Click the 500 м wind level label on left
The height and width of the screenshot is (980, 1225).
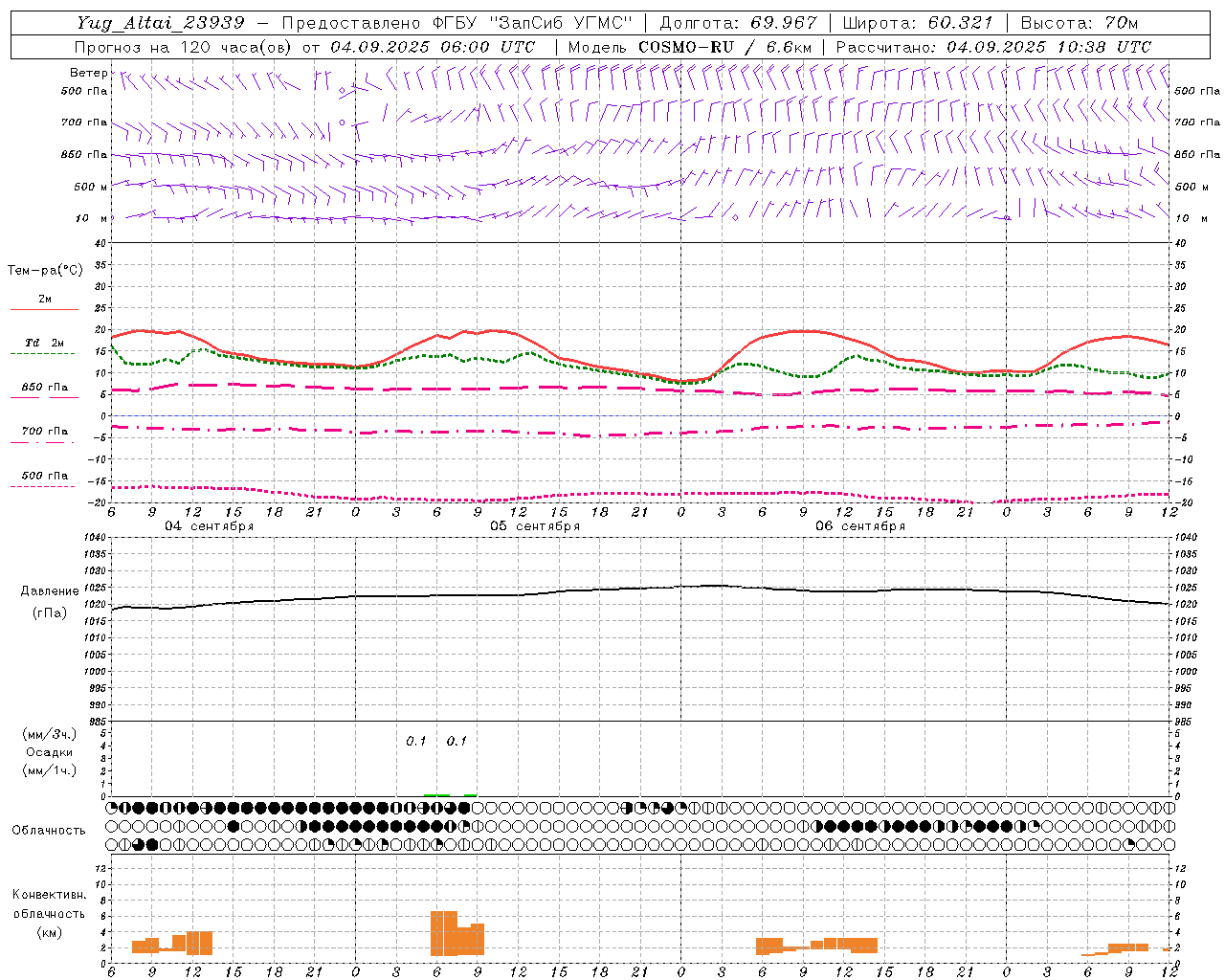91,187
